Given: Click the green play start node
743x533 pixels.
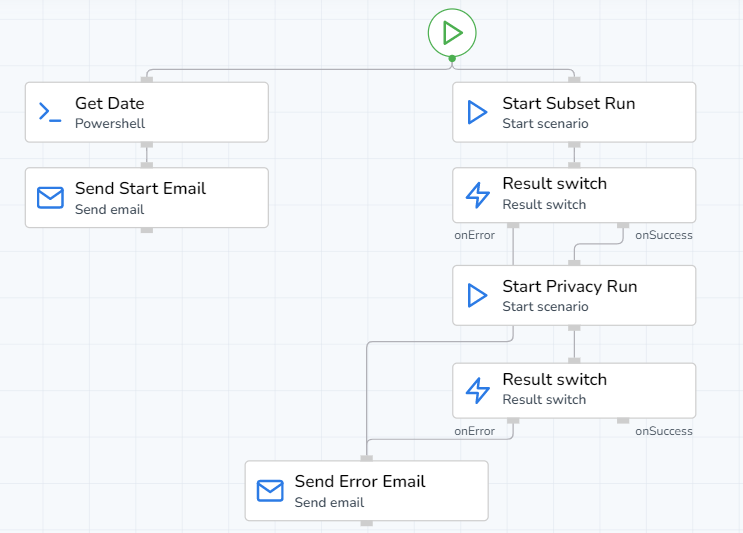Looking at the screenshot, I should (x=452, y=33).
